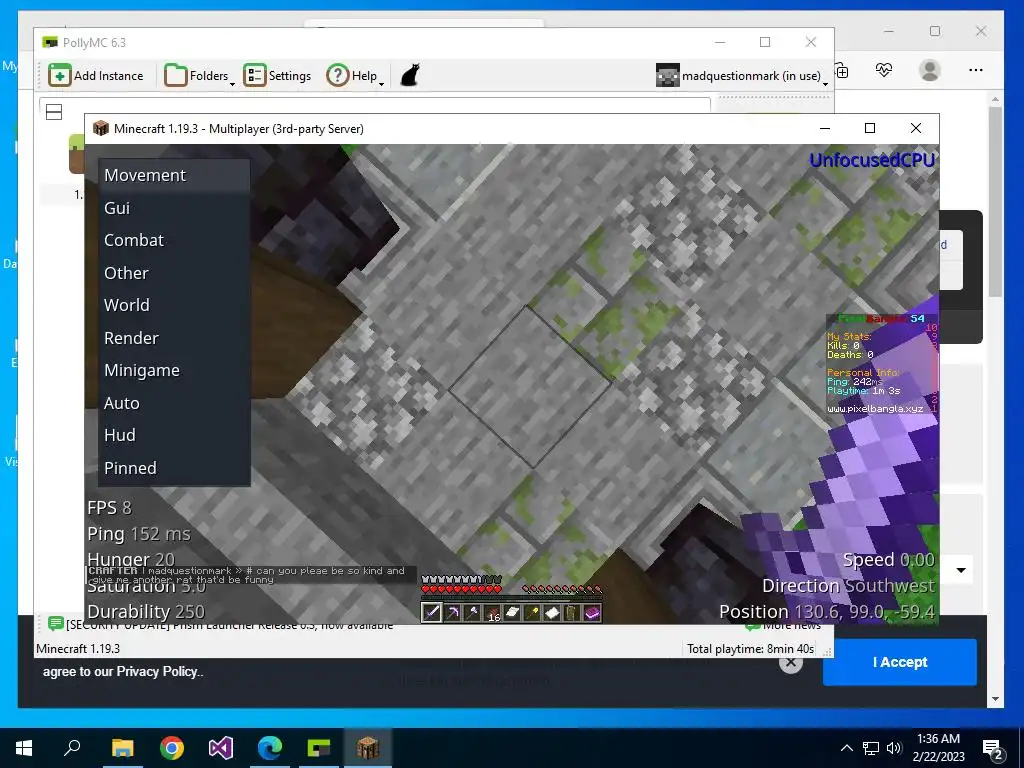Open Google Chrome from the taskbar
The image size is (1024, 768).
coord(172,748)
